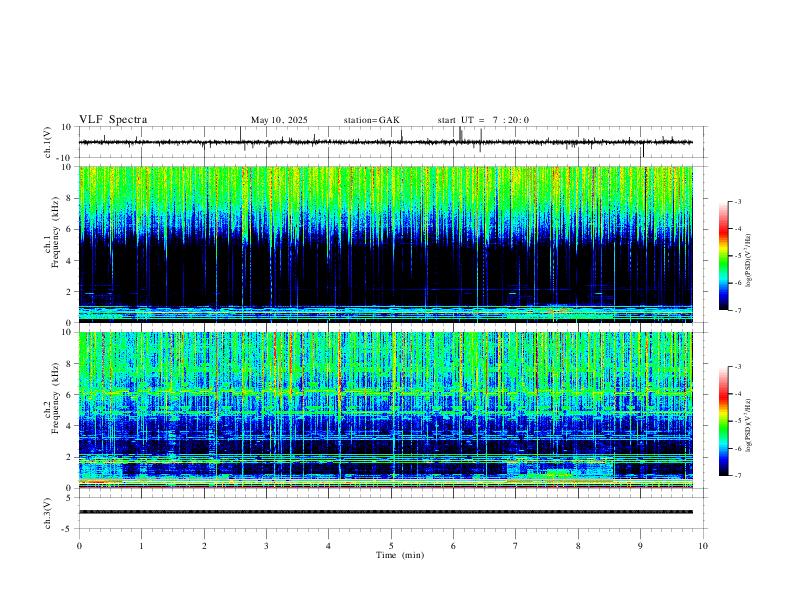The width and height of the screenshot is (792, 612).
Task: Click the 'start UT = 7 : 20: 0' text
Action: pos(483,120)
